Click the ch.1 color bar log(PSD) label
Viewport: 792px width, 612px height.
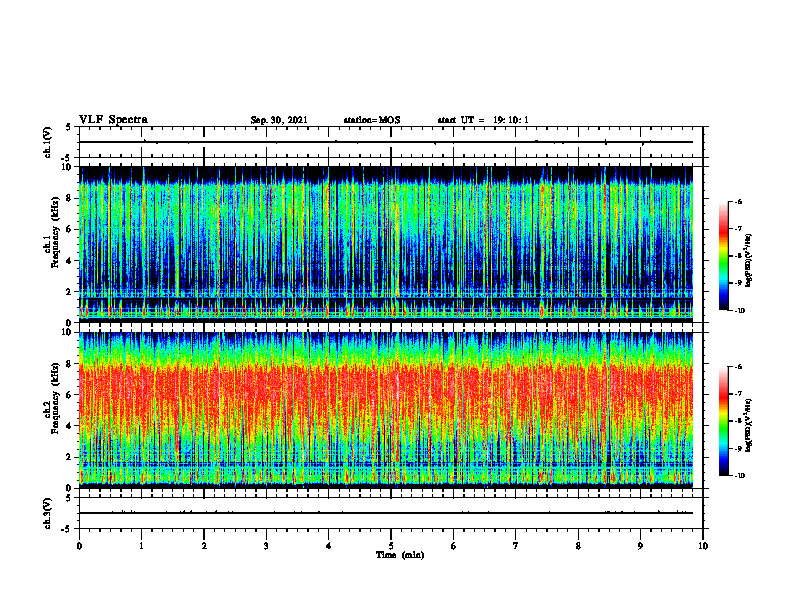(x=749, y=261)
